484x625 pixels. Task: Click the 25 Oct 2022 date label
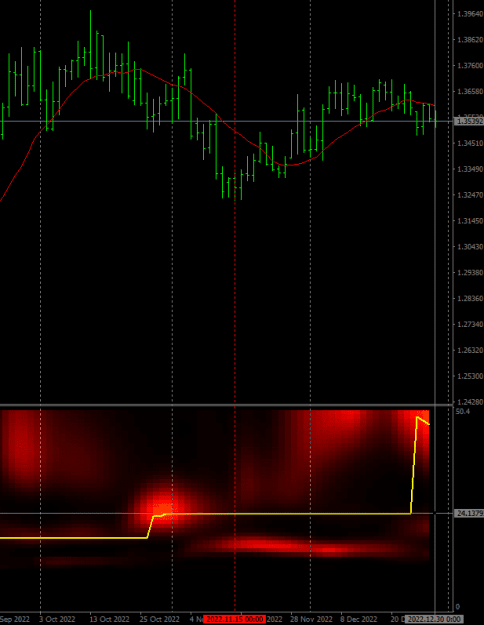pos(159,619)
